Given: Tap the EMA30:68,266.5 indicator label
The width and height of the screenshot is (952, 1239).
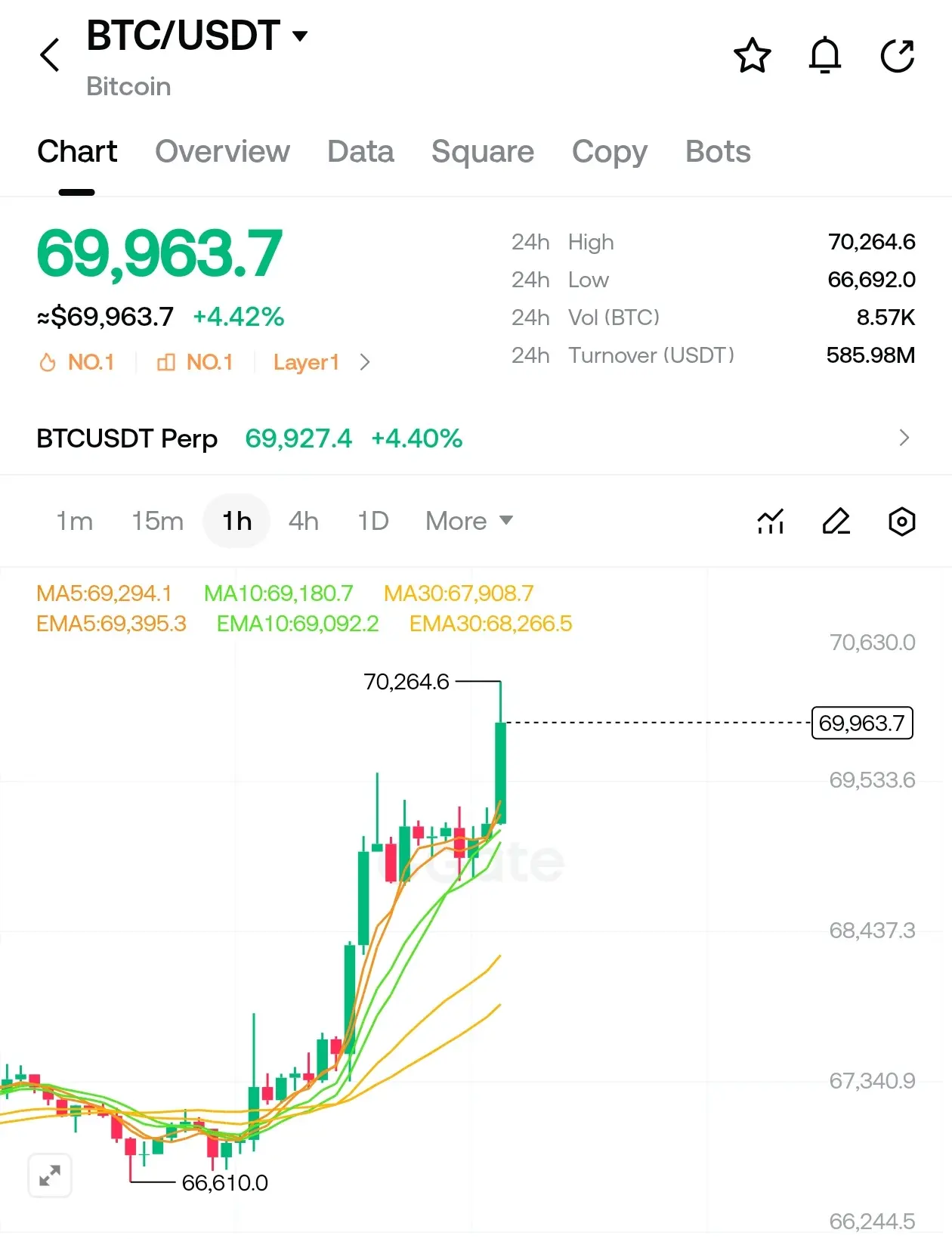Looking at the screenshot, I should [491, 624].
